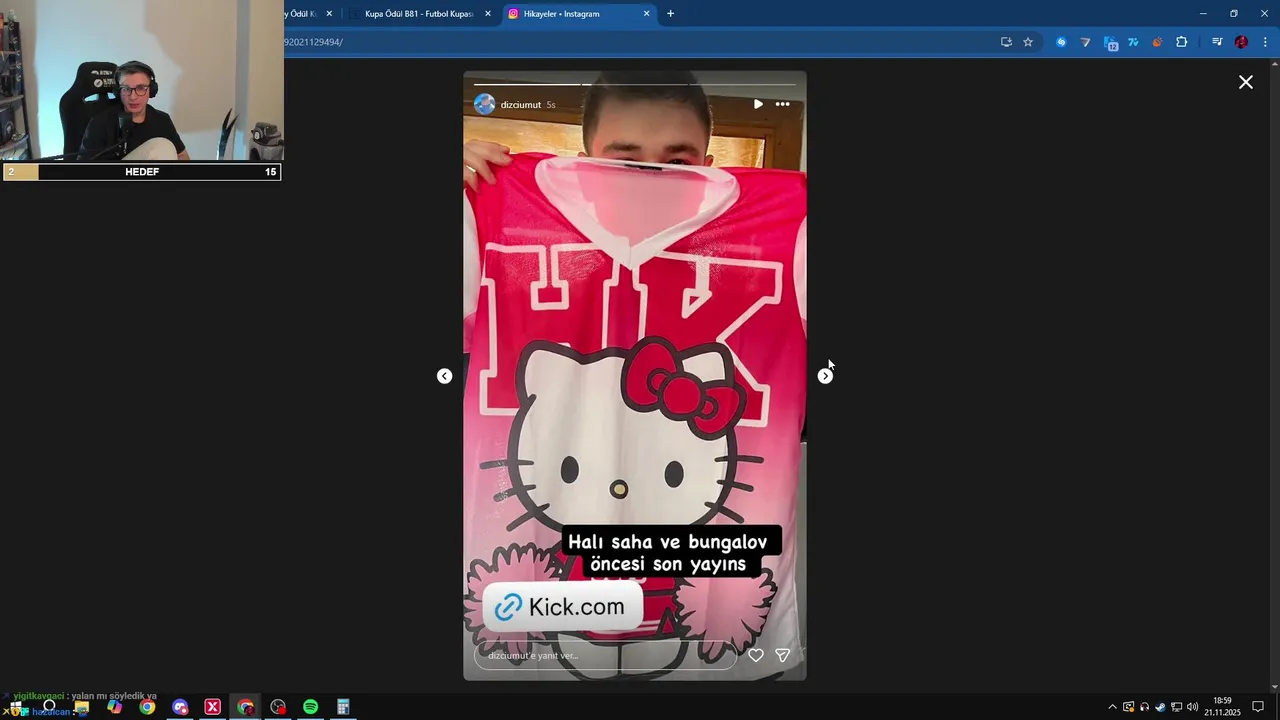Open the extension with the 12 badge
This screenshot has height=720, width=1280.
click(x=1110, y=42)
